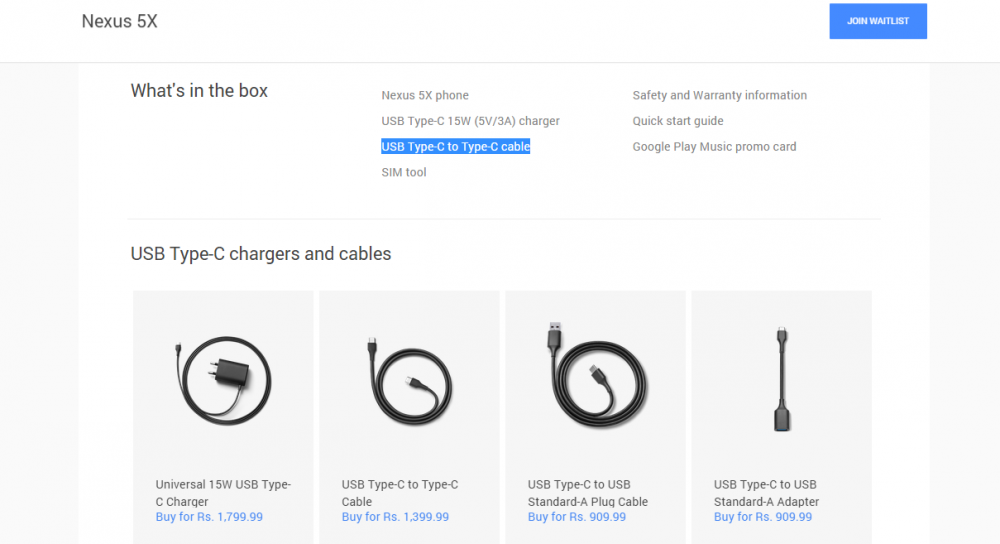Buy the Standard-A Plug Cable for Rs. 909.99
The height and width of the screenshot is (544, 1000).
(x=577, y=517)
